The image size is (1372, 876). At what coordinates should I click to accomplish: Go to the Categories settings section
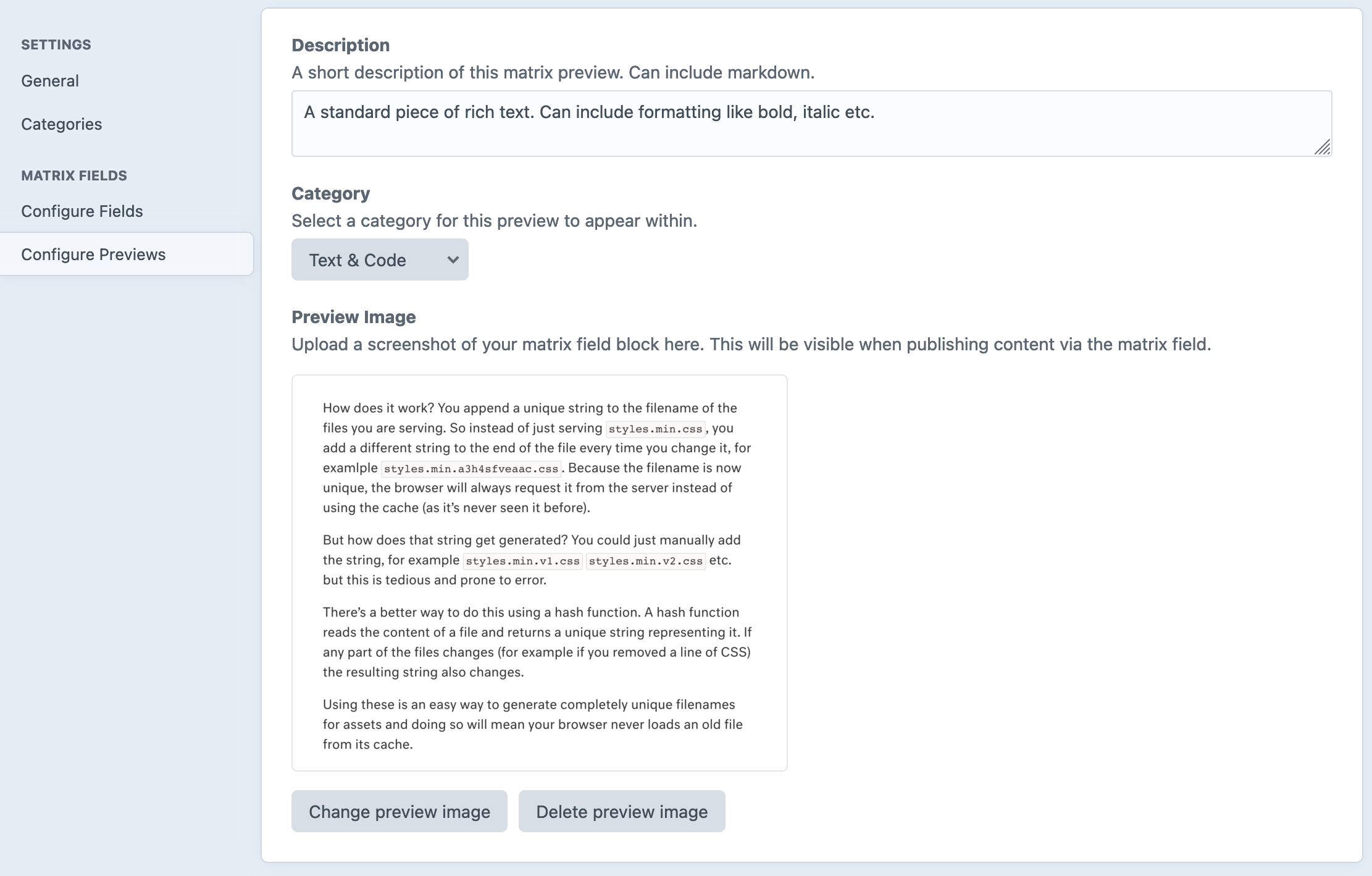click(62, 124)
